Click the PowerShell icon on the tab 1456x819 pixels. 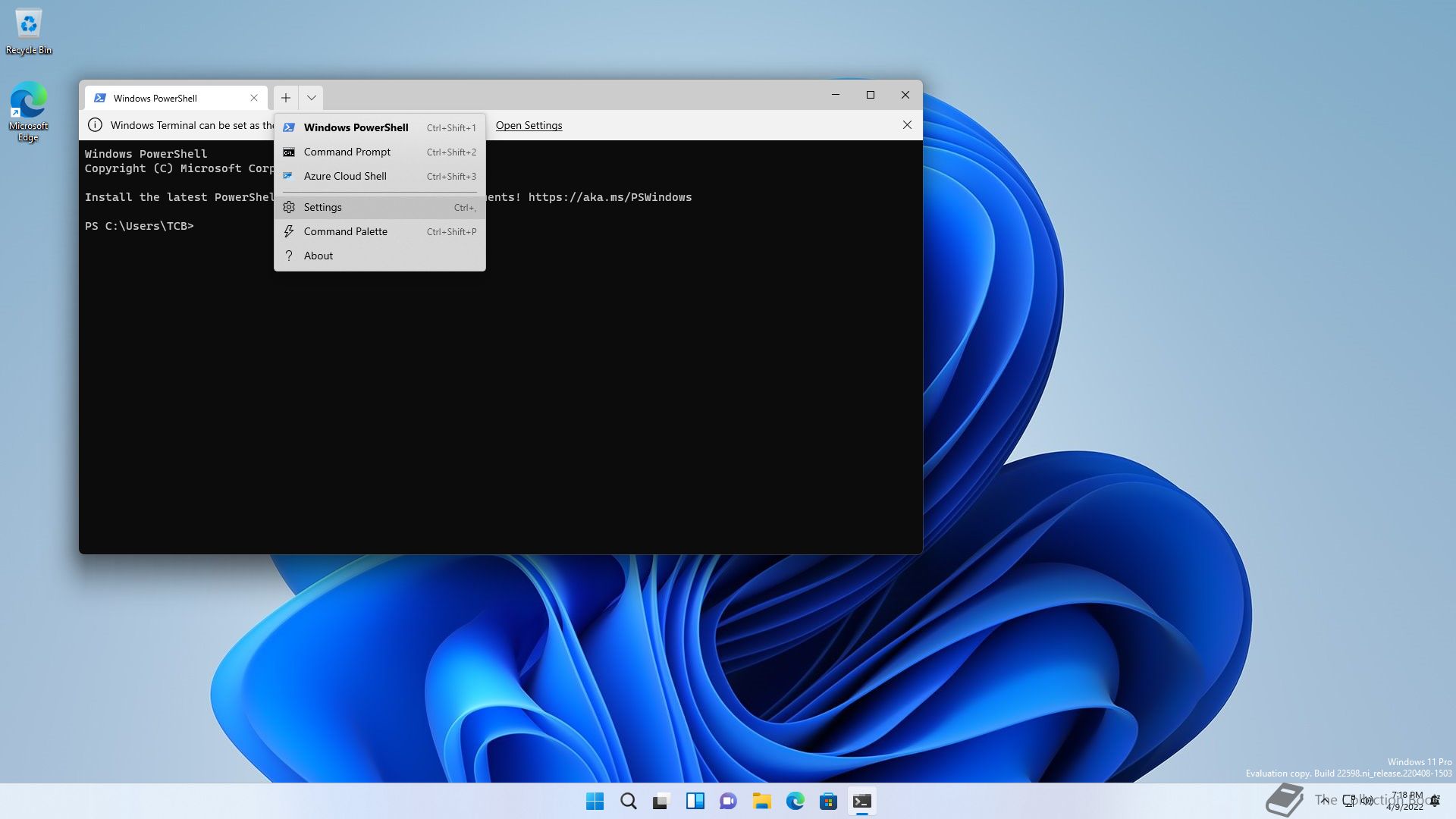click(x=100, y=98)
